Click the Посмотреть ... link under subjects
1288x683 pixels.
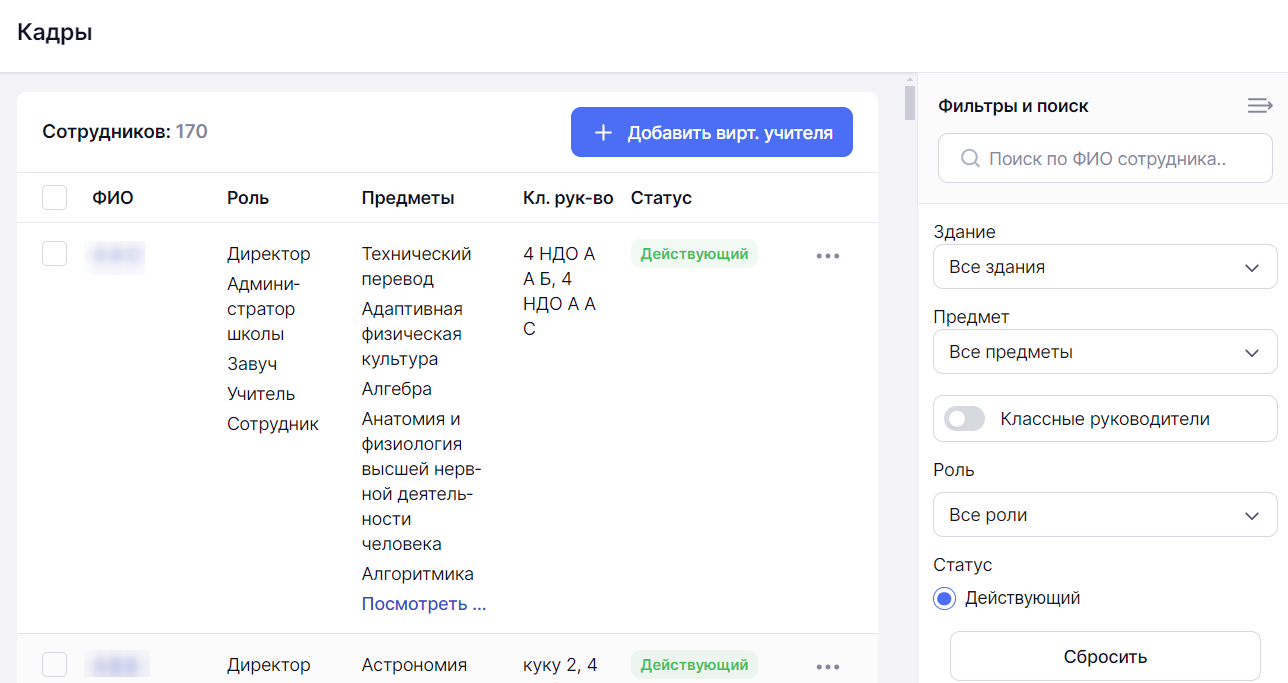click(424, 604)
